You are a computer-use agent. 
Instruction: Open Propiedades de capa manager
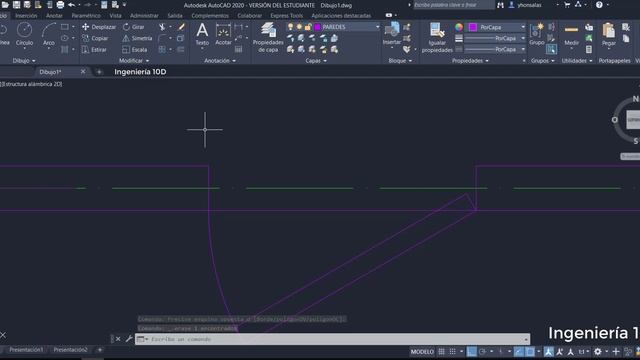pyautogui.click(x=268, y=38)
